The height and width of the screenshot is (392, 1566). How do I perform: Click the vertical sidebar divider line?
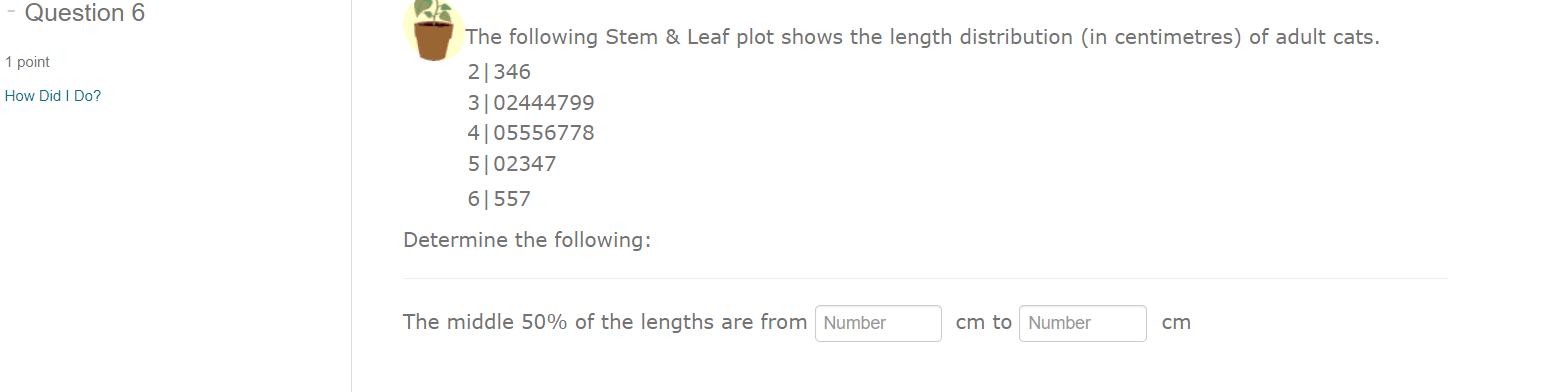tap(351, 196)
